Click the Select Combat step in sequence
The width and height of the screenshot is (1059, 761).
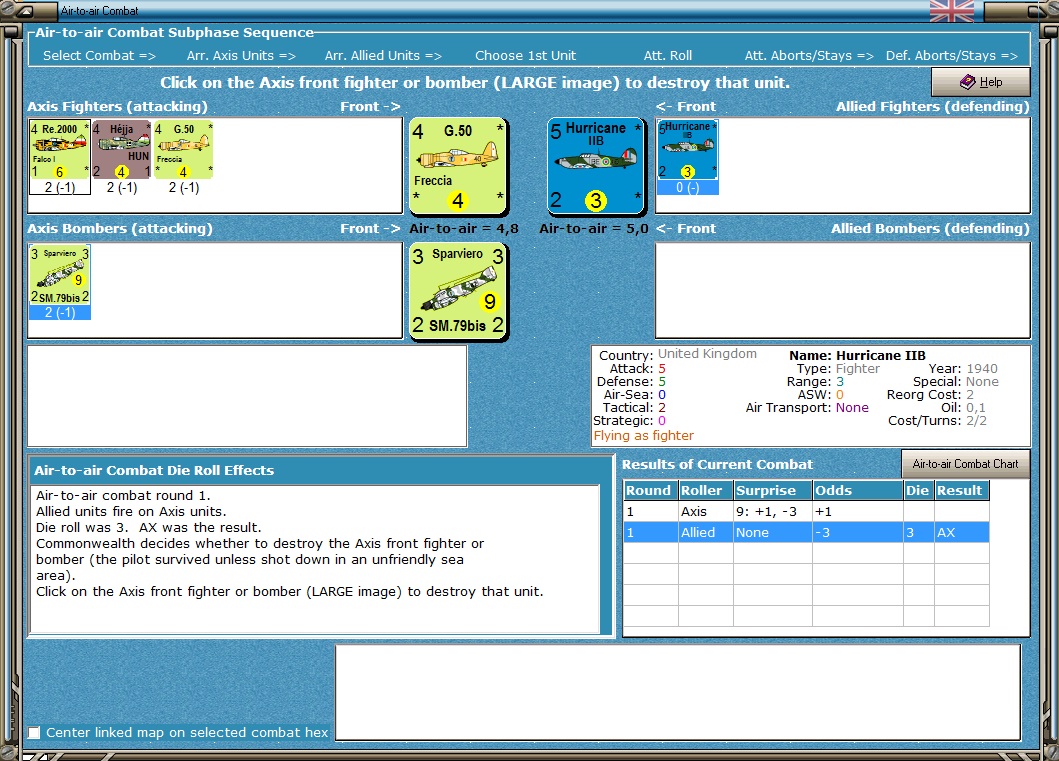[x=99, y=55]
